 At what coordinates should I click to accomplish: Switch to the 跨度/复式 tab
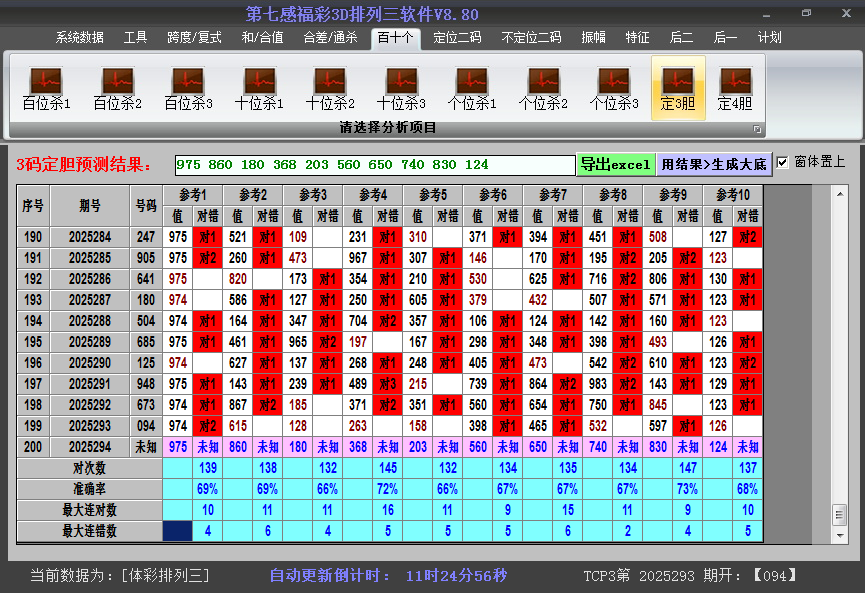[x=194, y=38]
